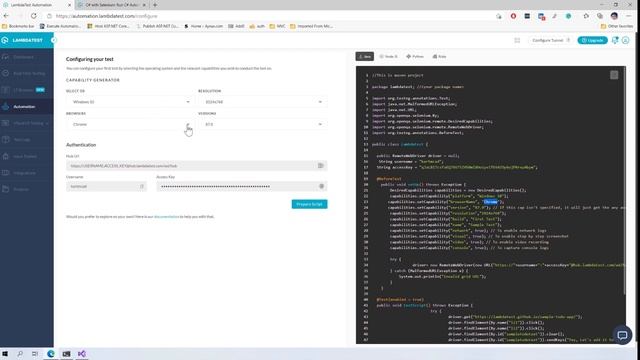Open the Other favorites folder
640x360 pixels.
(x=617, y=26)
